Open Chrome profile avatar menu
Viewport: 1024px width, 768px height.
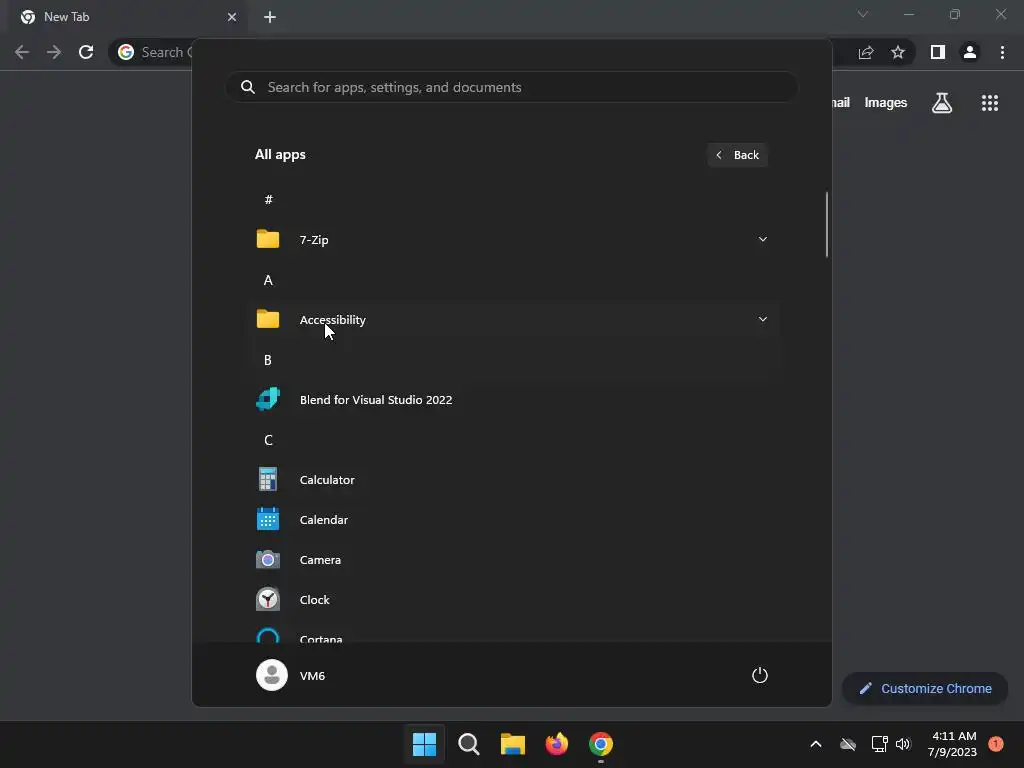click(x=970, y=52)
